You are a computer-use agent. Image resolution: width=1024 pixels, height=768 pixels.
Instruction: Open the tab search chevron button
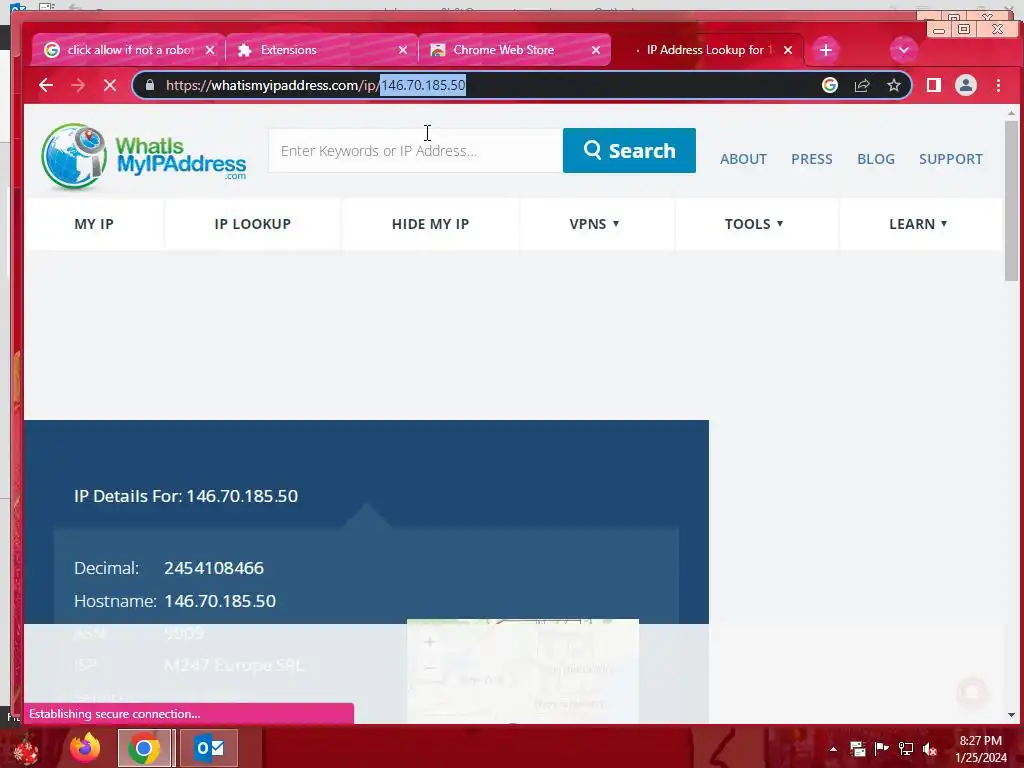903,50
